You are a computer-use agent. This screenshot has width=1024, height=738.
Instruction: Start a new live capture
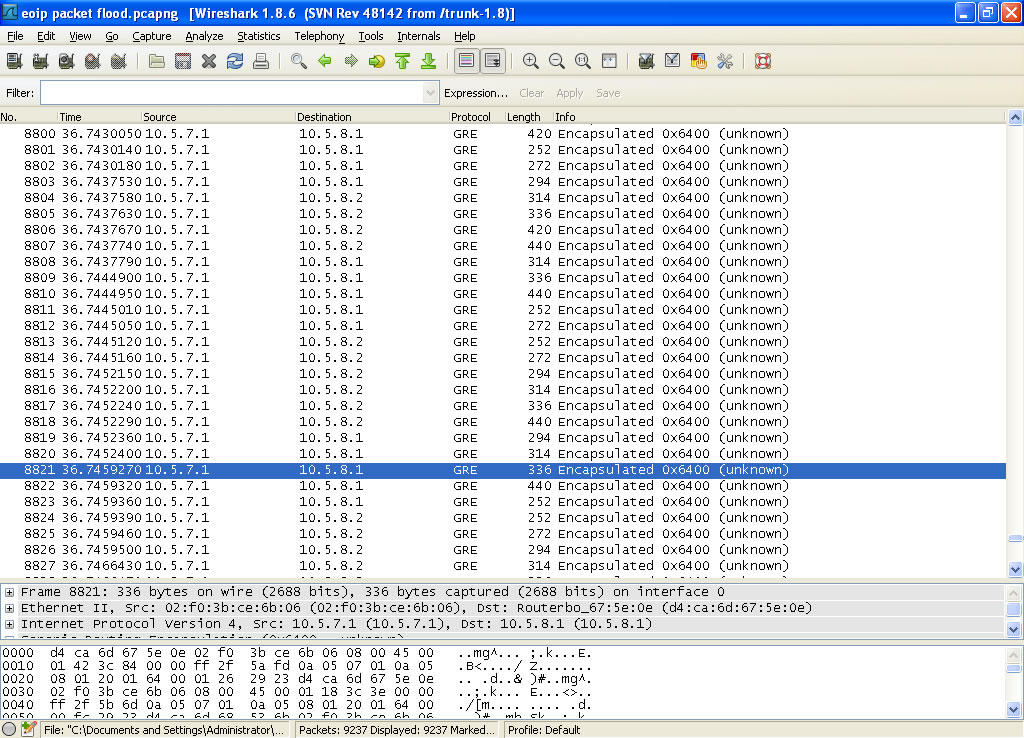coord(67,61)
